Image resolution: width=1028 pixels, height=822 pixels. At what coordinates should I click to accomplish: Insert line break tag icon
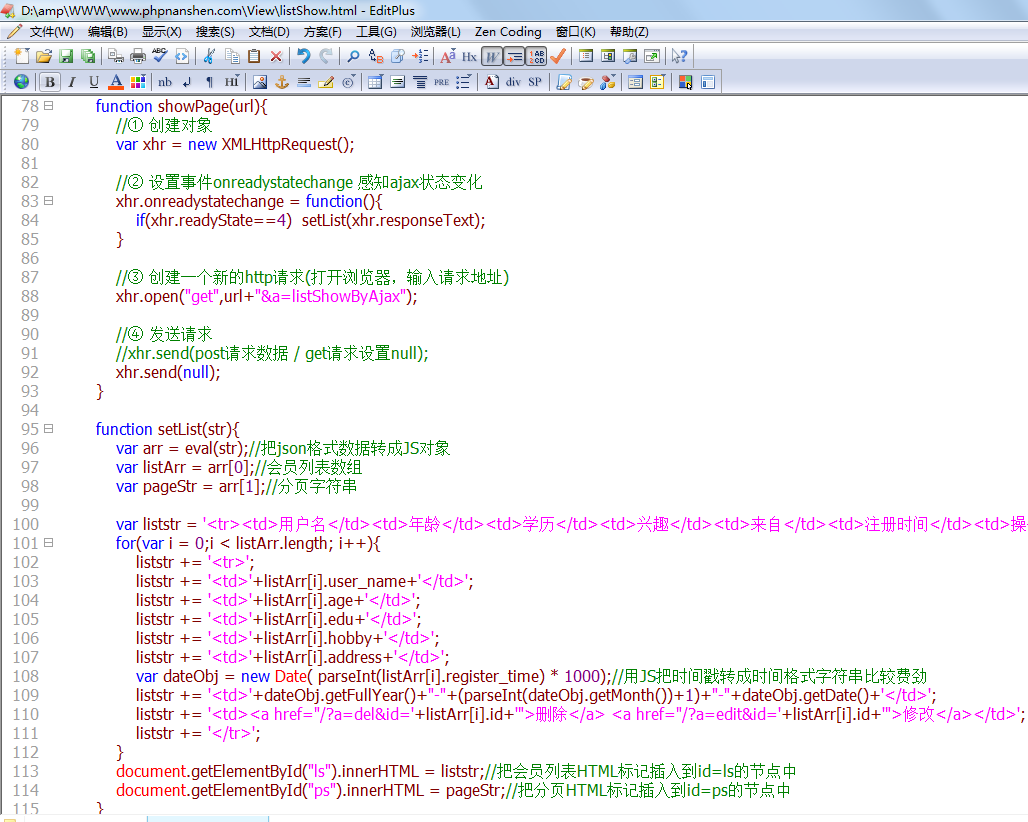[188, 82]
